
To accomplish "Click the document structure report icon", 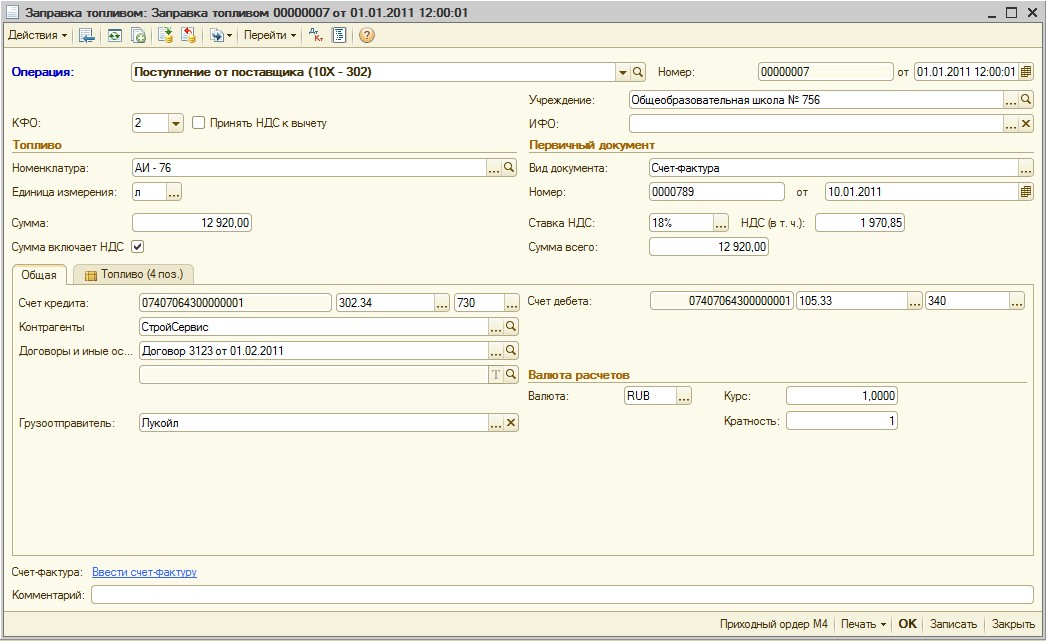I will click(339, 35).
